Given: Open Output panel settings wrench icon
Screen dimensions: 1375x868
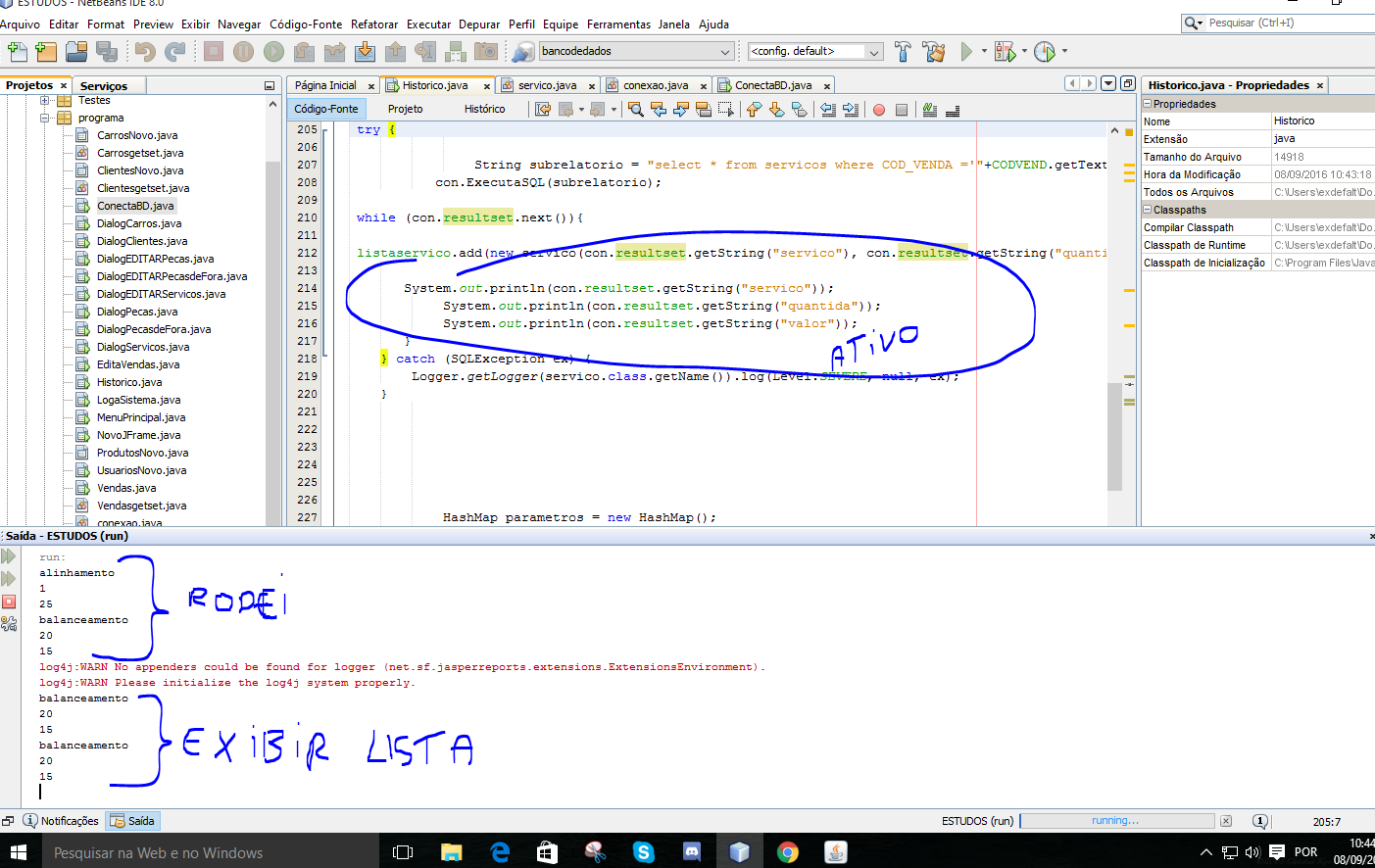Looking at the screenshot, I should pyautogui.click(x=9, y=623).
